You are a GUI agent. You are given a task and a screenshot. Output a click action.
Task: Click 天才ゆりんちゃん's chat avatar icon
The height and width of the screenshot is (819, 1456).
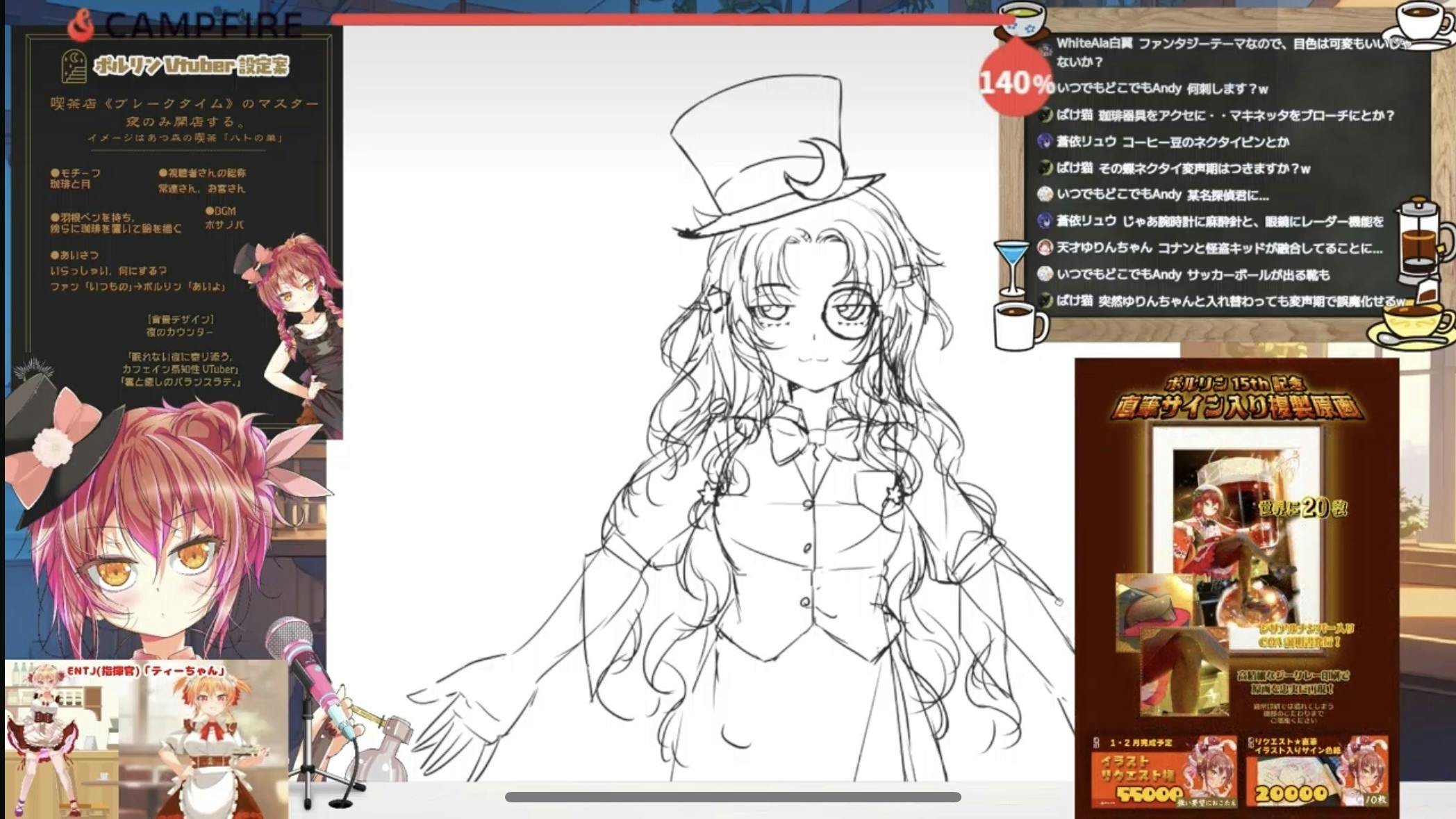pos(1045,247)
